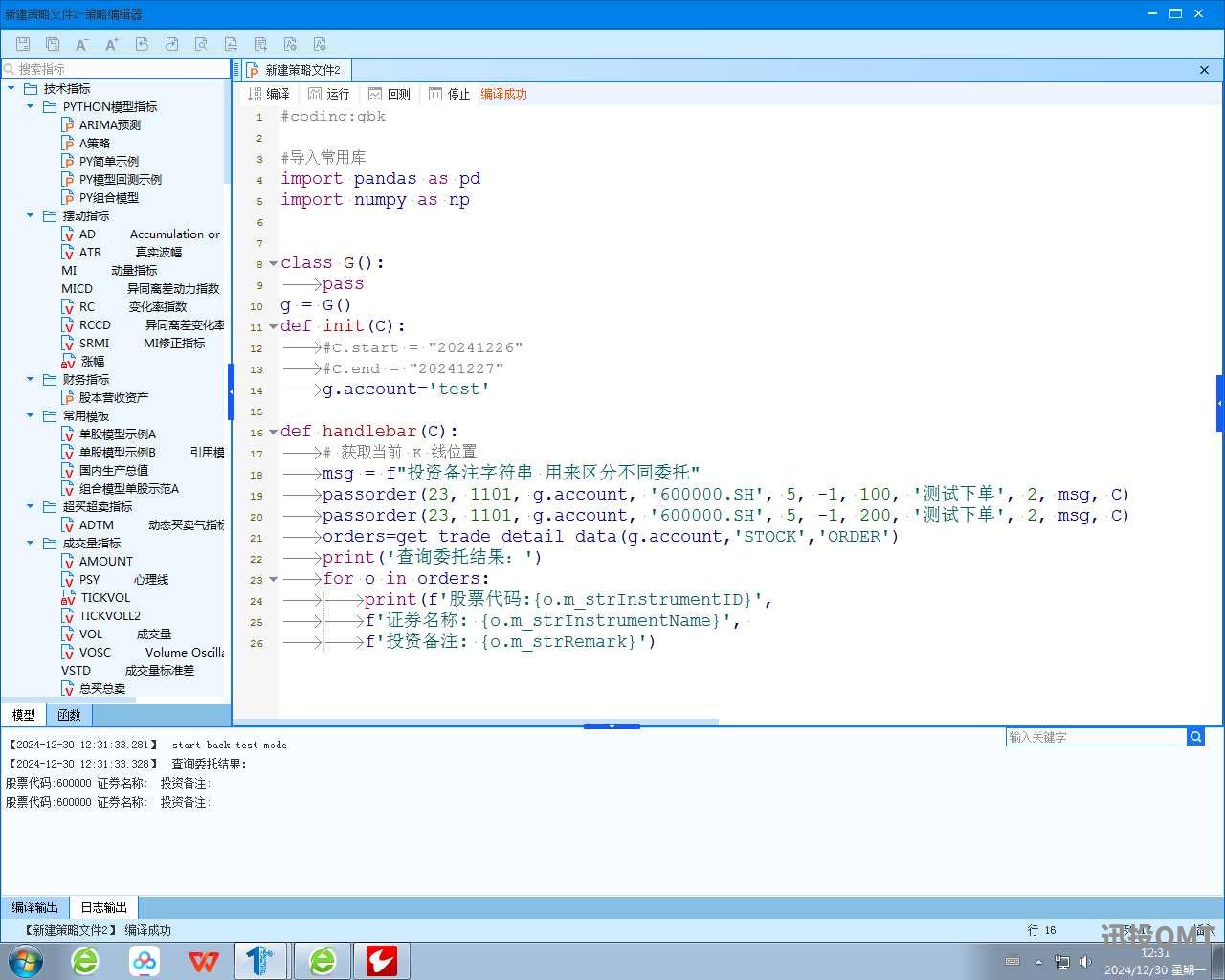The width and height of the screenshot is (1225, 980).
Task: Switch to the 日志输出 tab
Action: (x=103, y=907)
